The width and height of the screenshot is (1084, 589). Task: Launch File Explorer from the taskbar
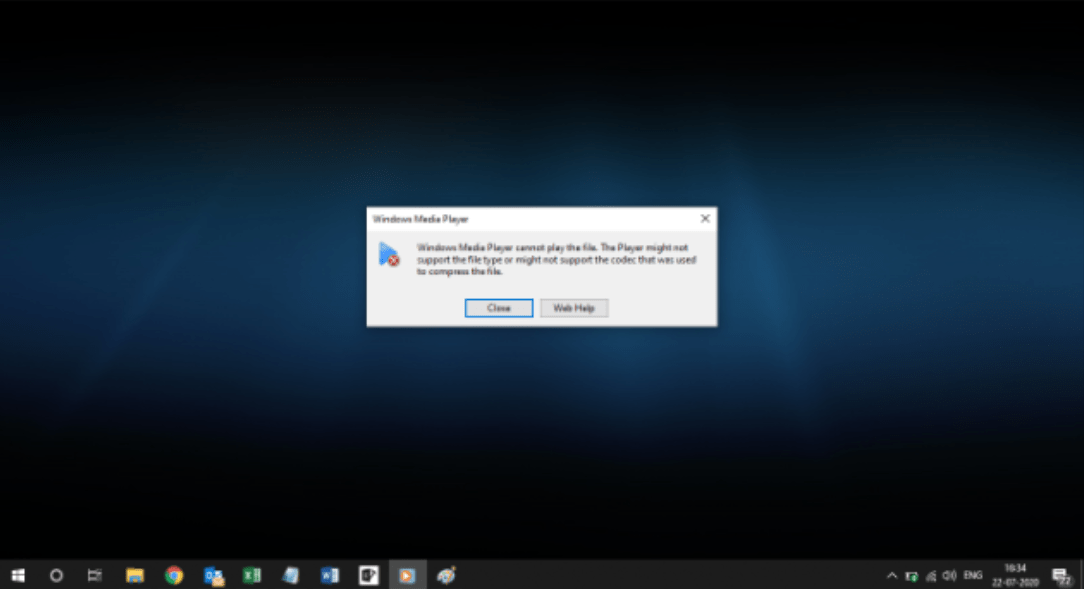pyautogui.click(x=135, y=575)
